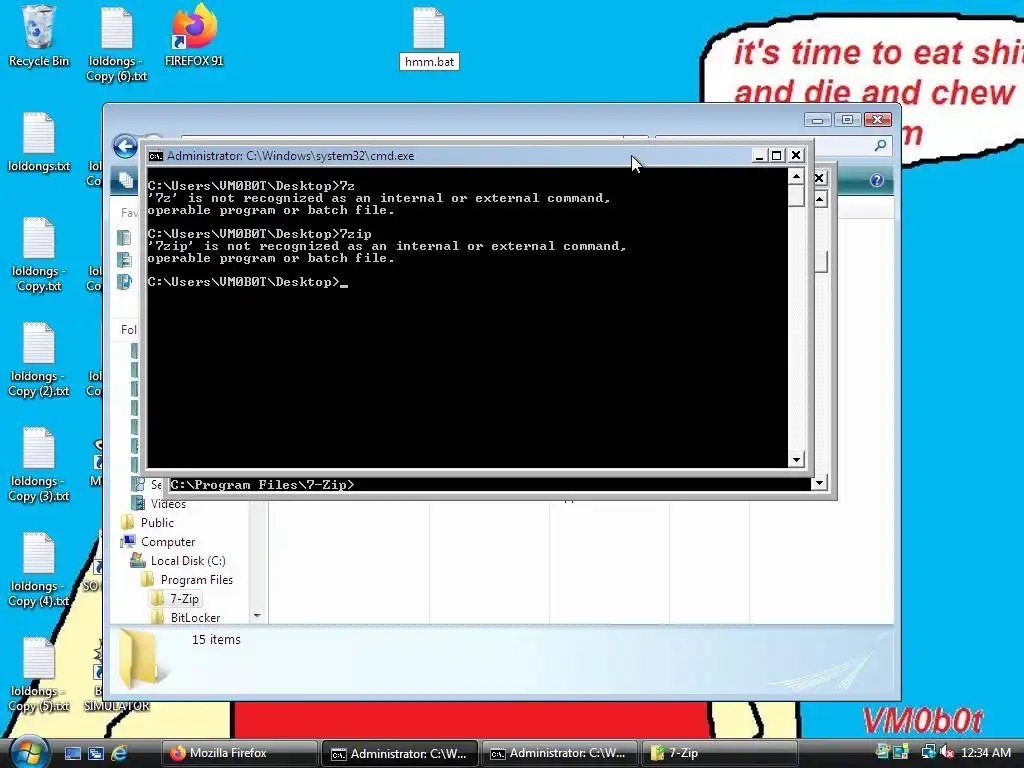Select loldongs - Copy (3).txt desktop file
Image resolution: width=1024 pixels, height=768 pixels.
39,465
